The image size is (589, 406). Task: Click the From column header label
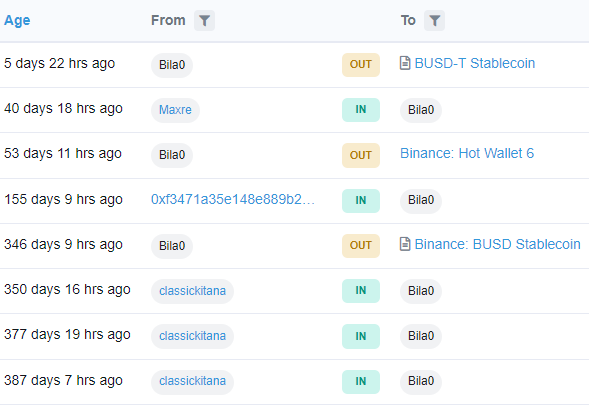(x=168, y=20)
